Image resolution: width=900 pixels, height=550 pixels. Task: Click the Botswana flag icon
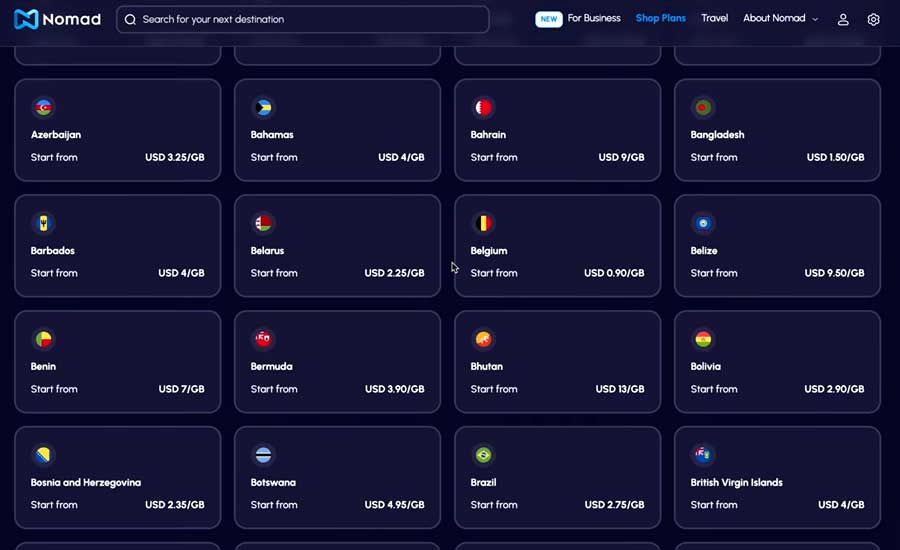[x=263, y=455]
